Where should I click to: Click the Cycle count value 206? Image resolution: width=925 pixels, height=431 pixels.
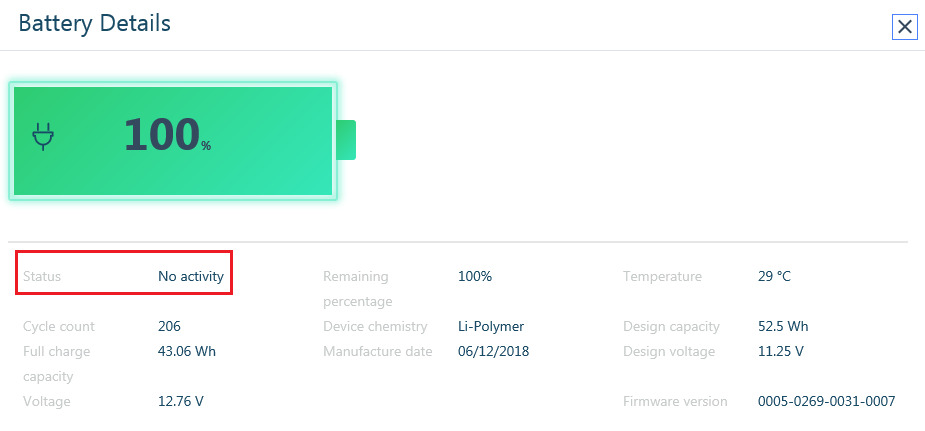pyautogui.click(x=169, y=326)
